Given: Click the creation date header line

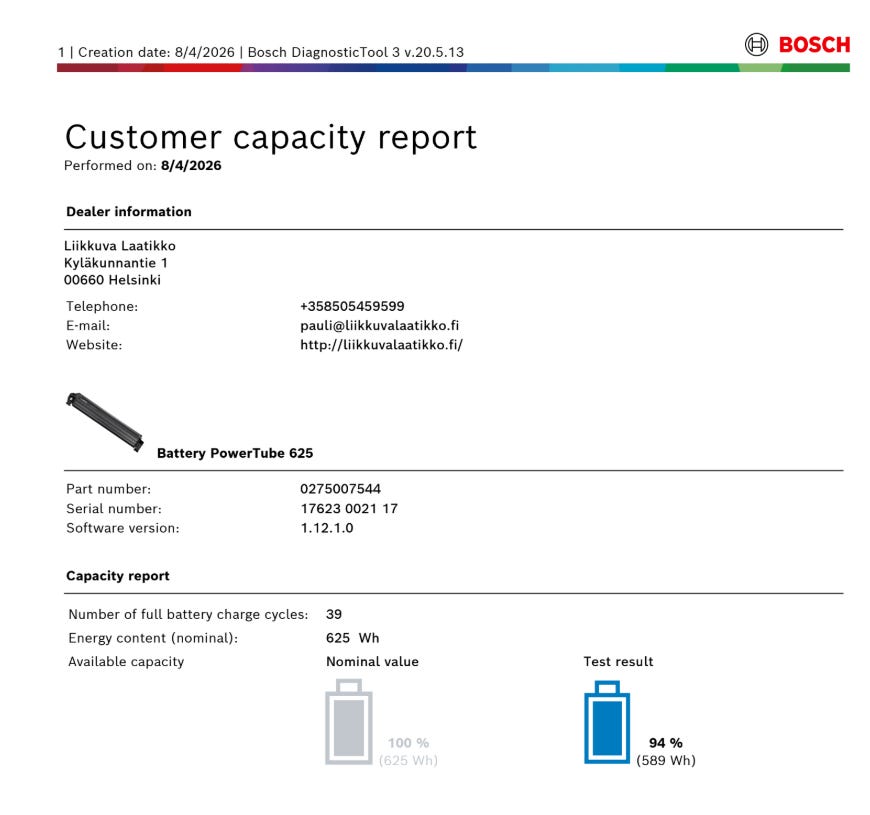Looking at the screenshot, I should [261, 52].
